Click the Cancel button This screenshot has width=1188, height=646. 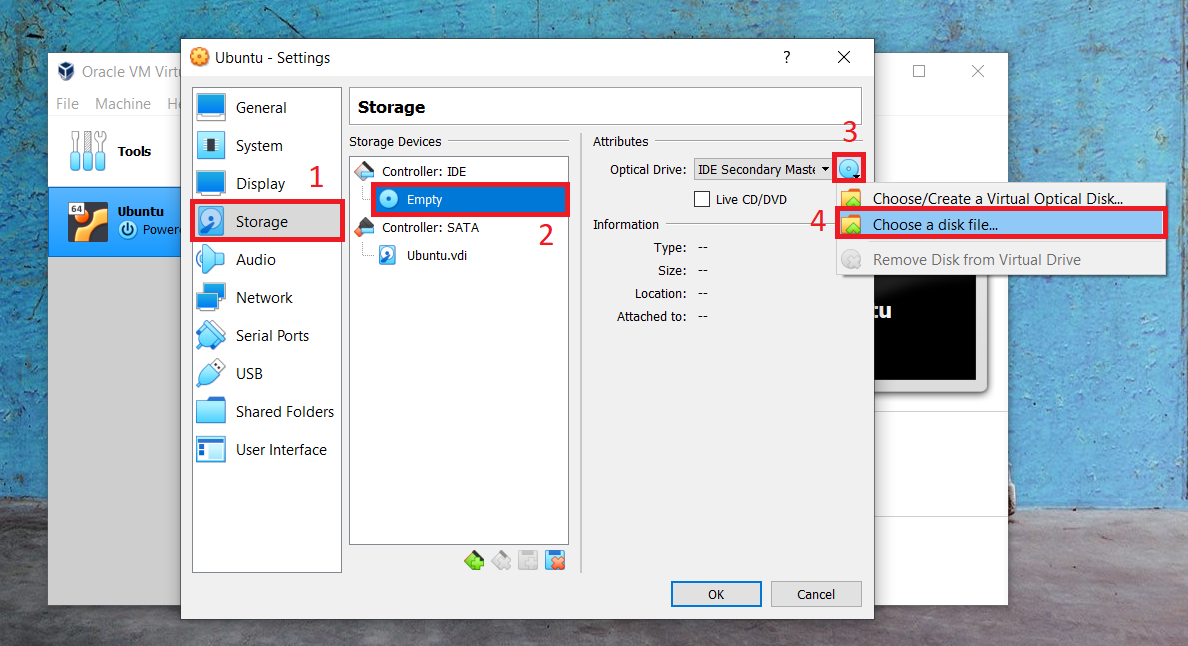point(816,595)
